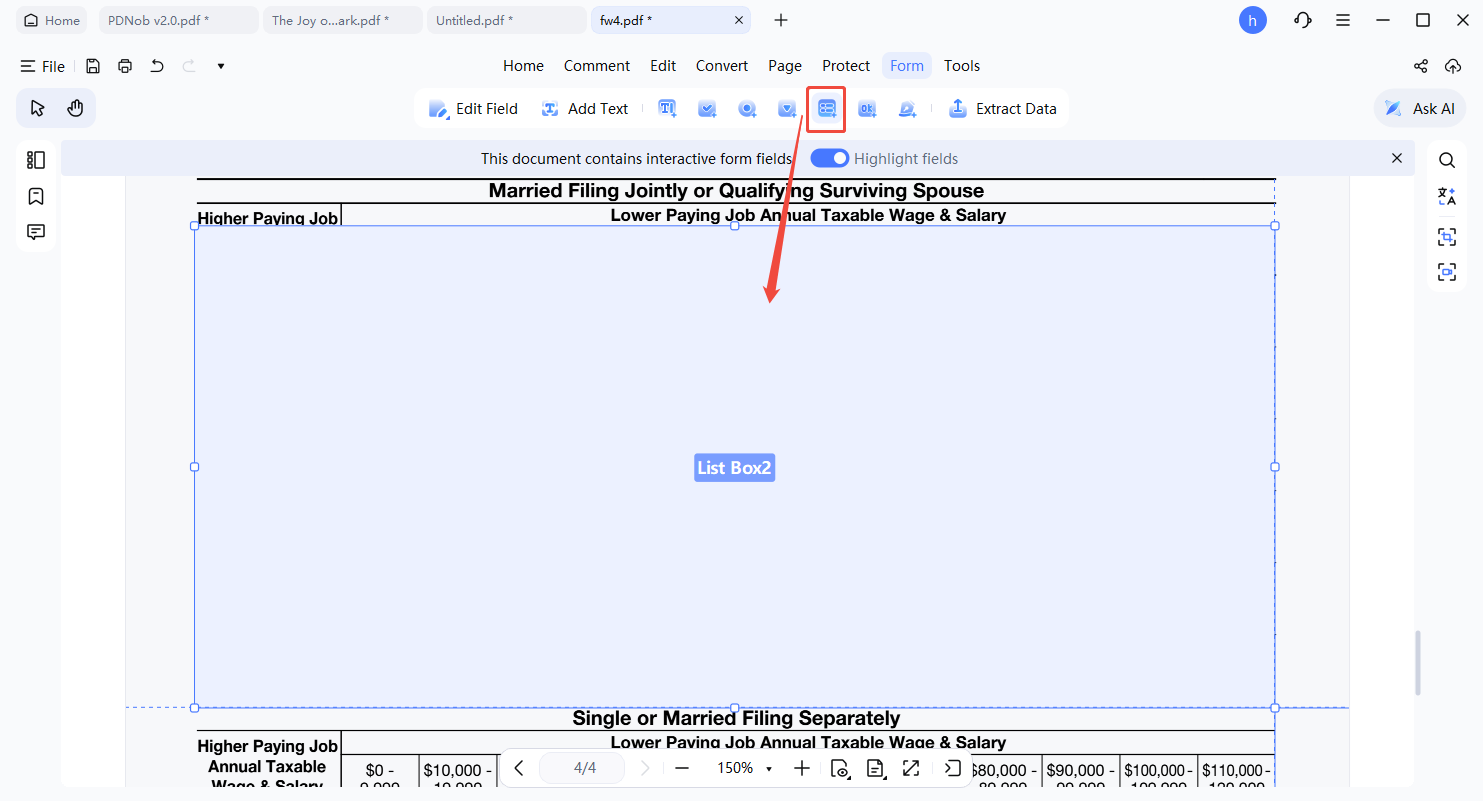
Task: Switch to the Protect tab
Action: point(846,65)
